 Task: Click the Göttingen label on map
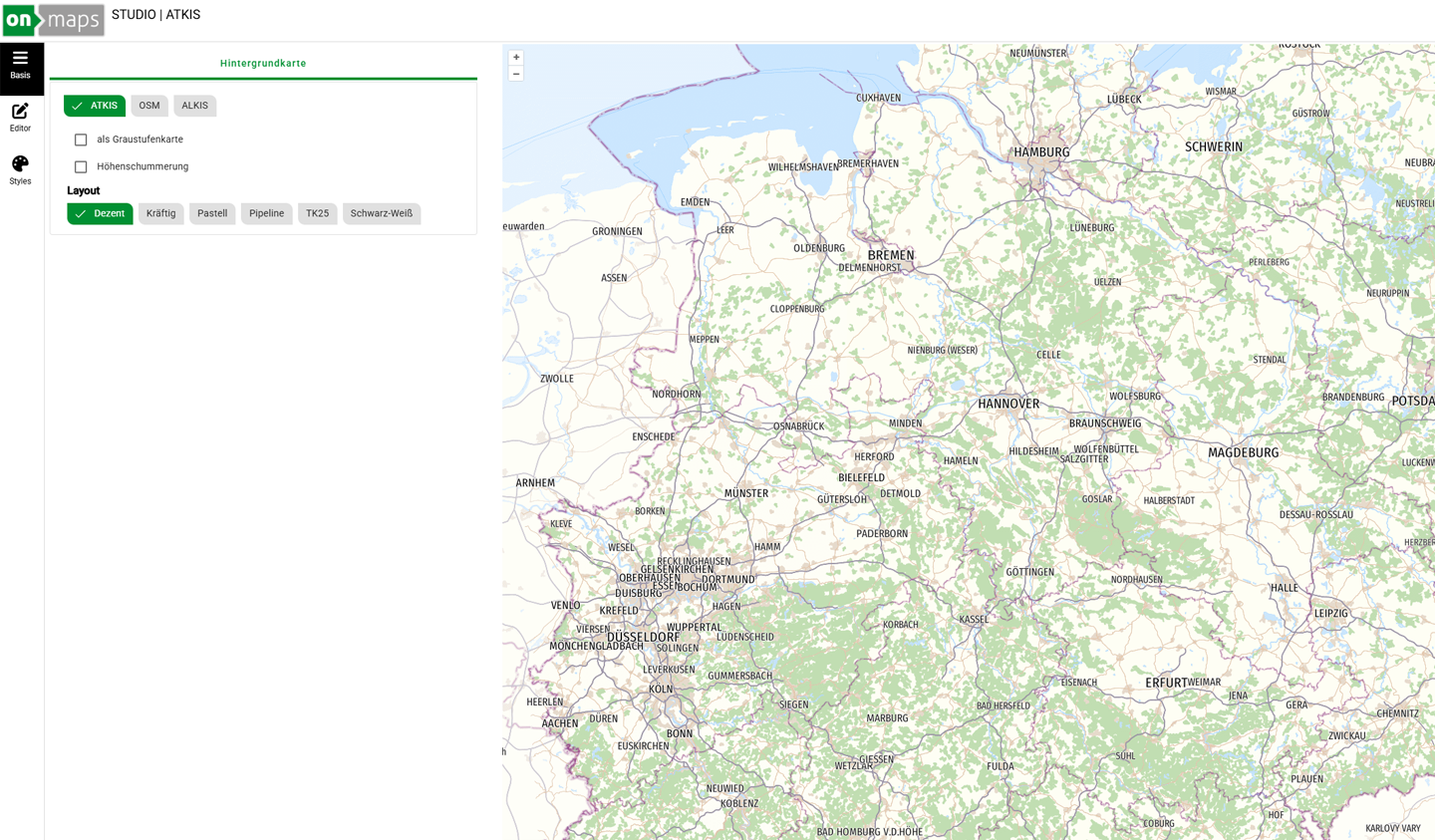(x=1029, y=572)
